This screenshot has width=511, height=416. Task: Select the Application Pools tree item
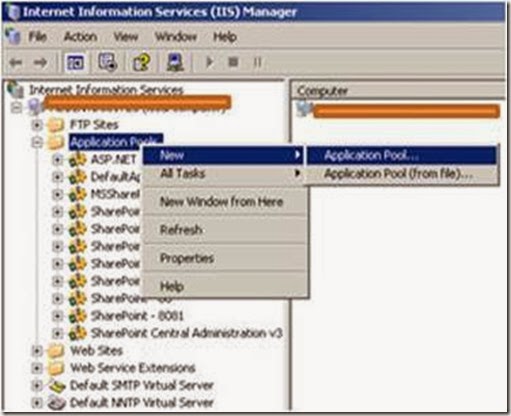pos(116,142)
